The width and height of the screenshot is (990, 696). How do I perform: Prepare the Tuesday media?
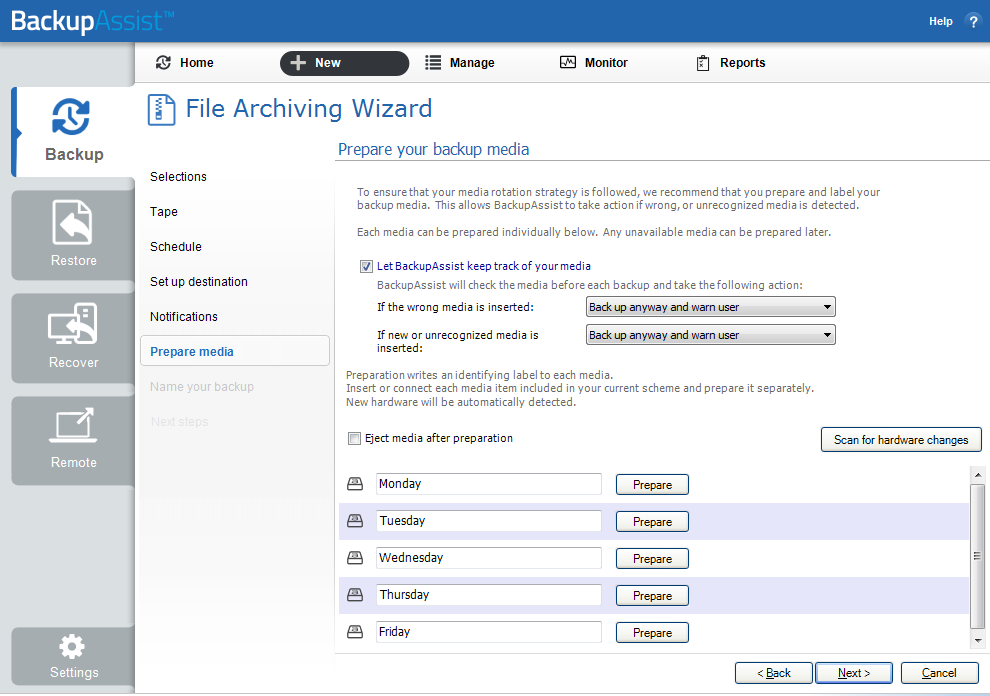[652, 522]
